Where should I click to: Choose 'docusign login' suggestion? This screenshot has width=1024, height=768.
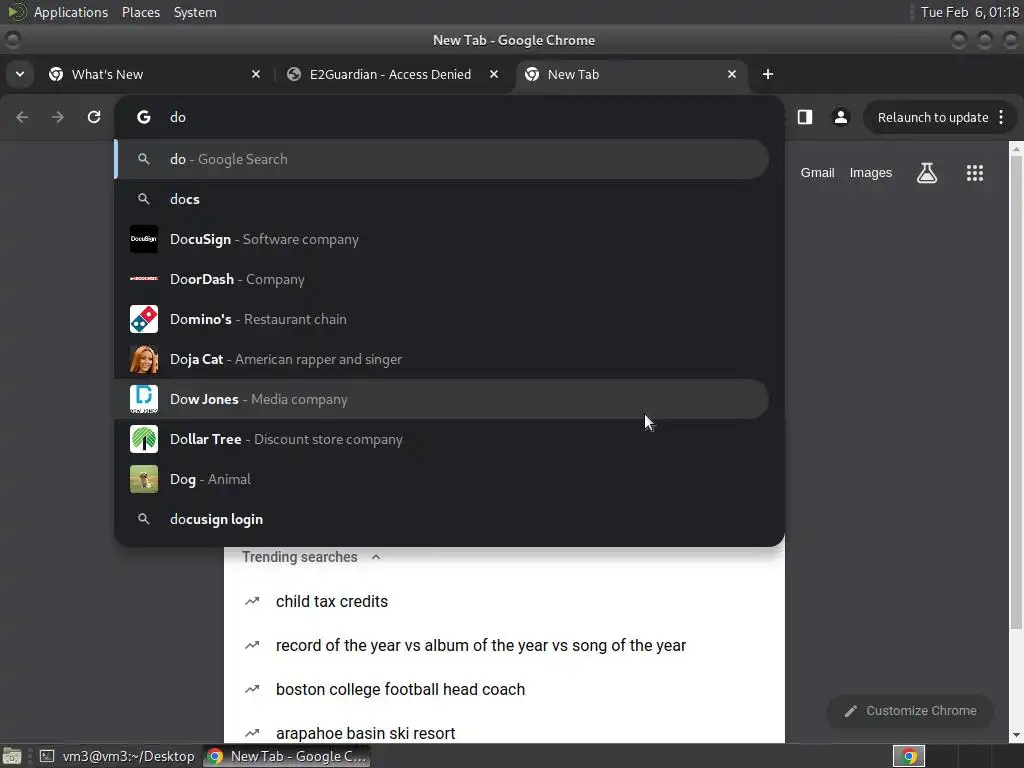pyautogui.click(x=441, y=519)
